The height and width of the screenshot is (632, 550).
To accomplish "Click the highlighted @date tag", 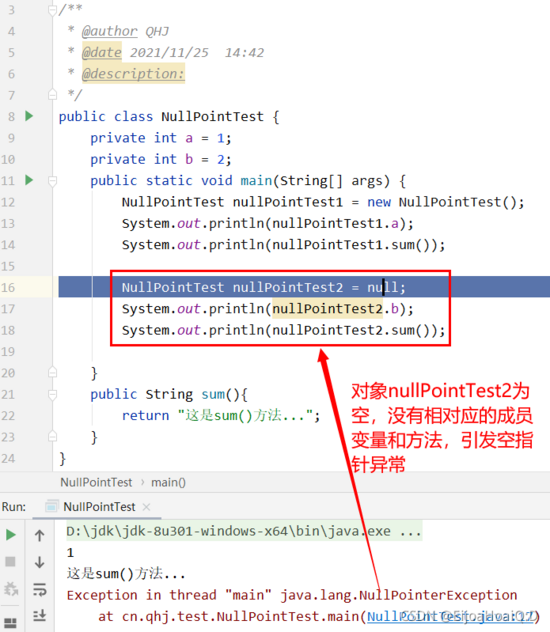I will [x=102, y=52].
